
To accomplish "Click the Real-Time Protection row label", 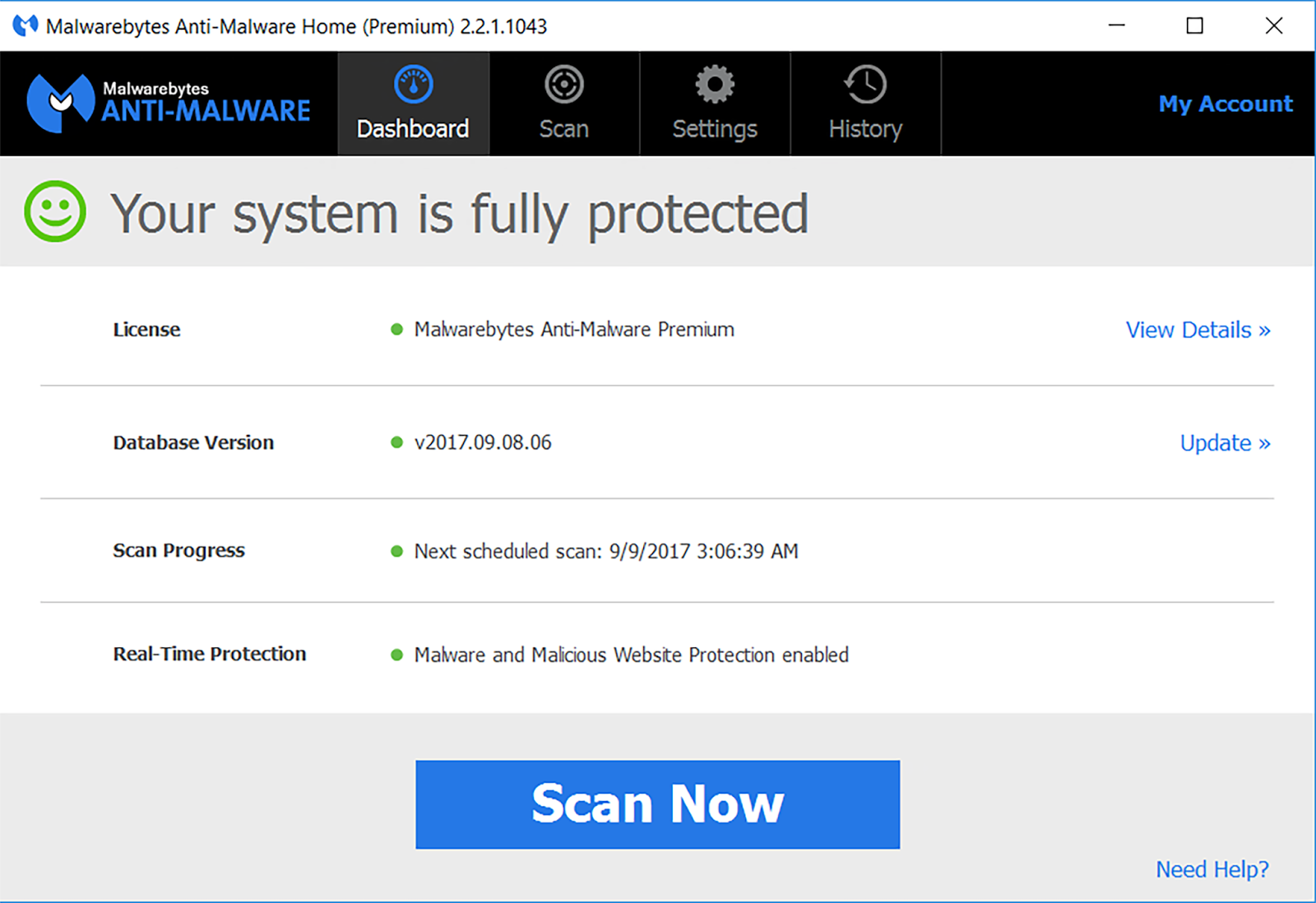I will (209, 654).
